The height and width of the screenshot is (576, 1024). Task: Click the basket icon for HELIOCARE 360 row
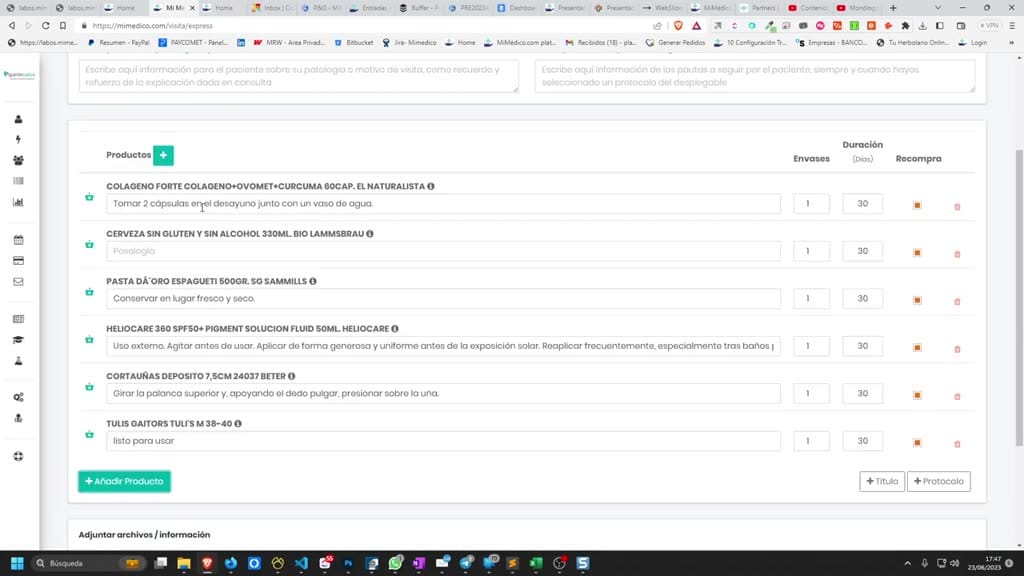click(89, 340)
